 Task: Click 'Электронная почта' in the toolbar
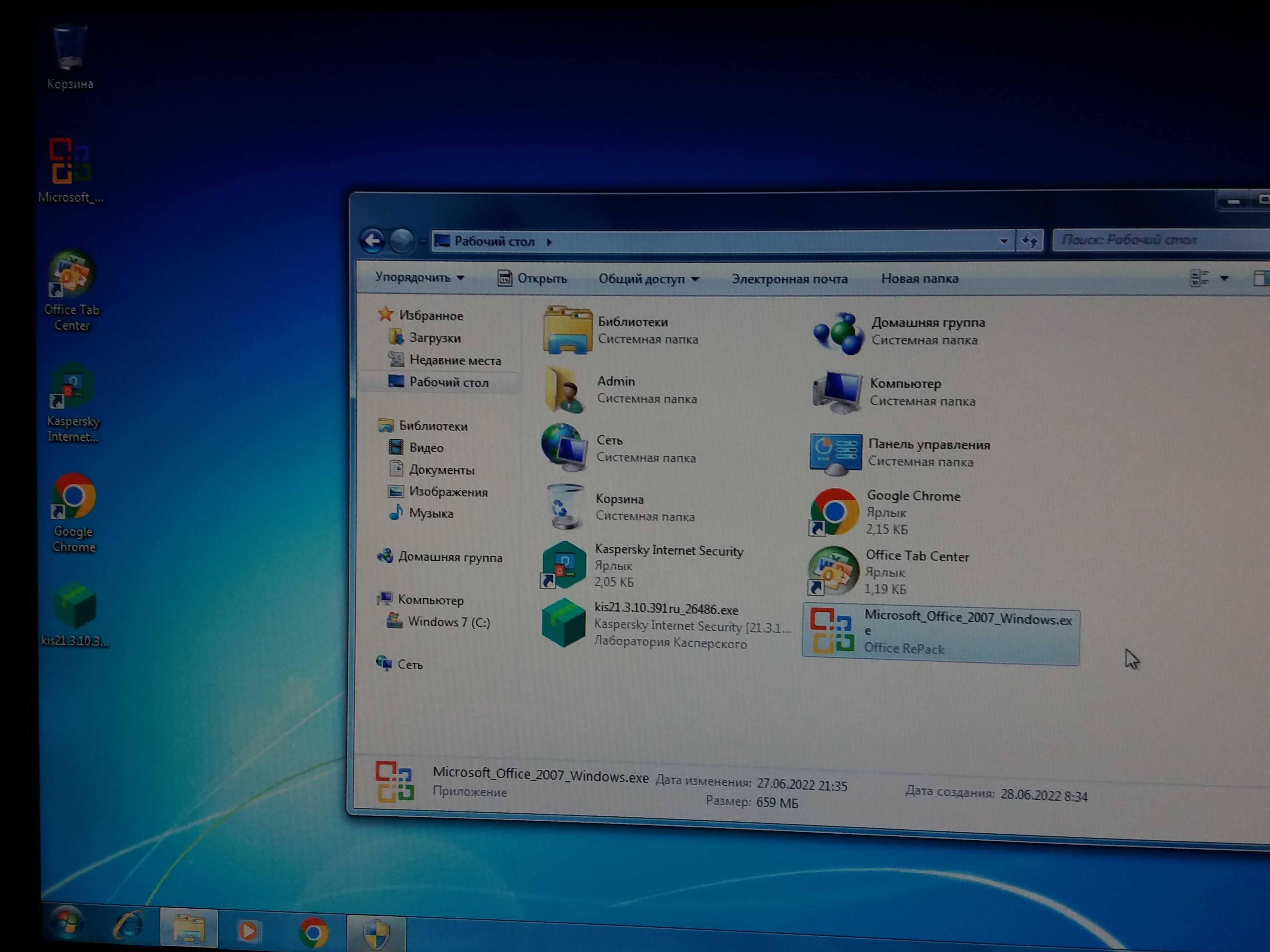click(789, 279)
